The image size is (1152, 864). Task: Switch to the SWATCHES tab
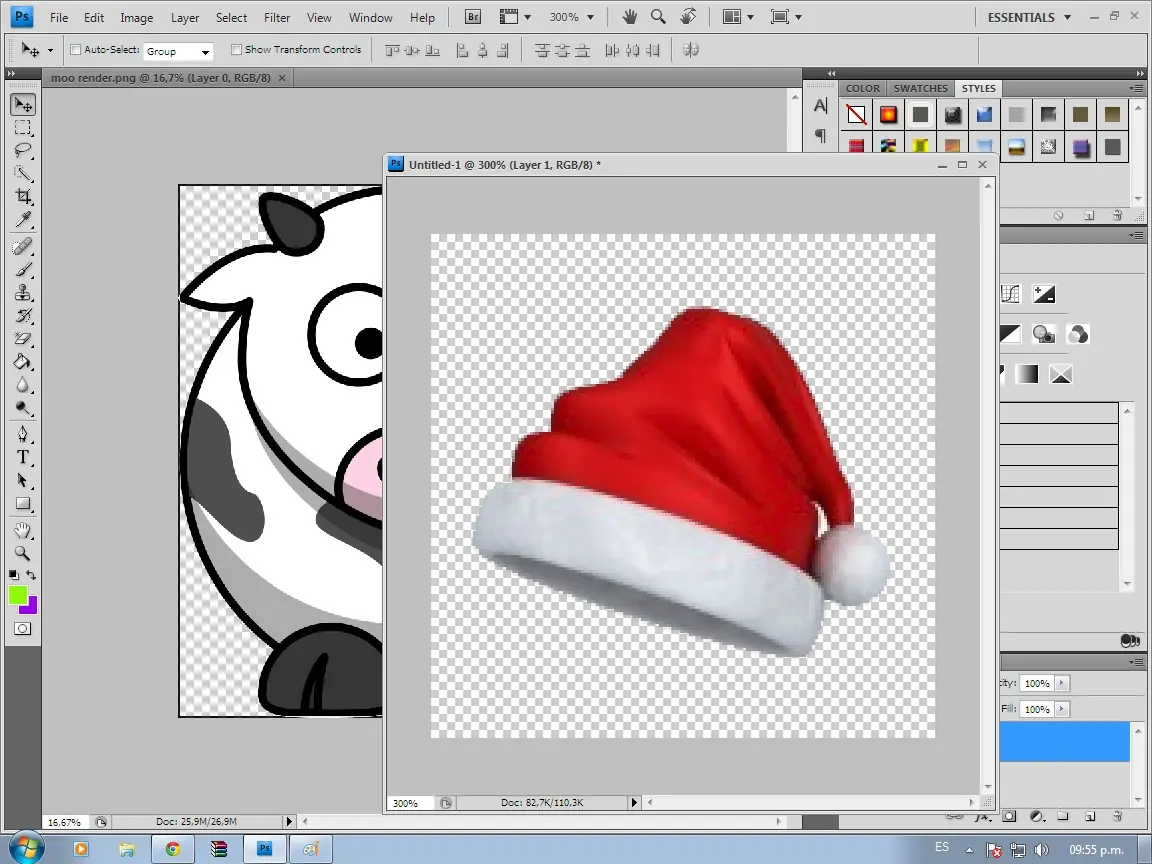921,88
